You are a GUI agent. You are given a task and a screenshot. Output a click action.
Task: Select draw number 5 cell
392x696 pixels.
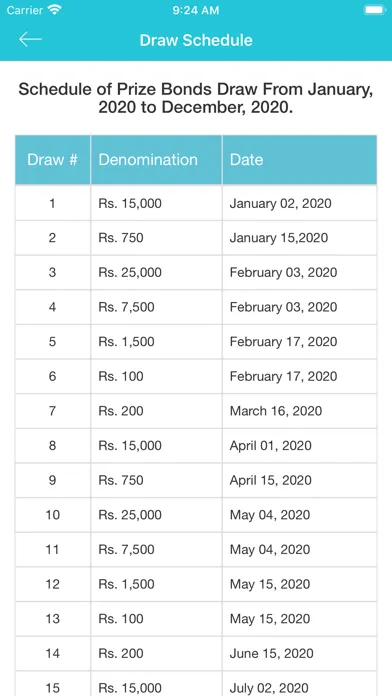52,342
